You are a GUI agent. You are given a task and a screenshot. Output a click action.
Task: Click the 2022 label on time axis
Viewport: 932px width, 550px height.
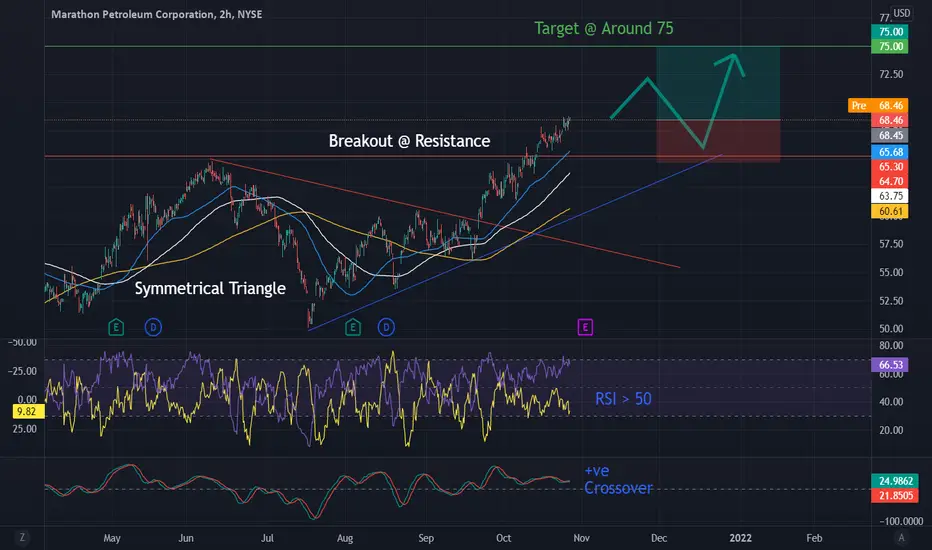coord(740,538)
